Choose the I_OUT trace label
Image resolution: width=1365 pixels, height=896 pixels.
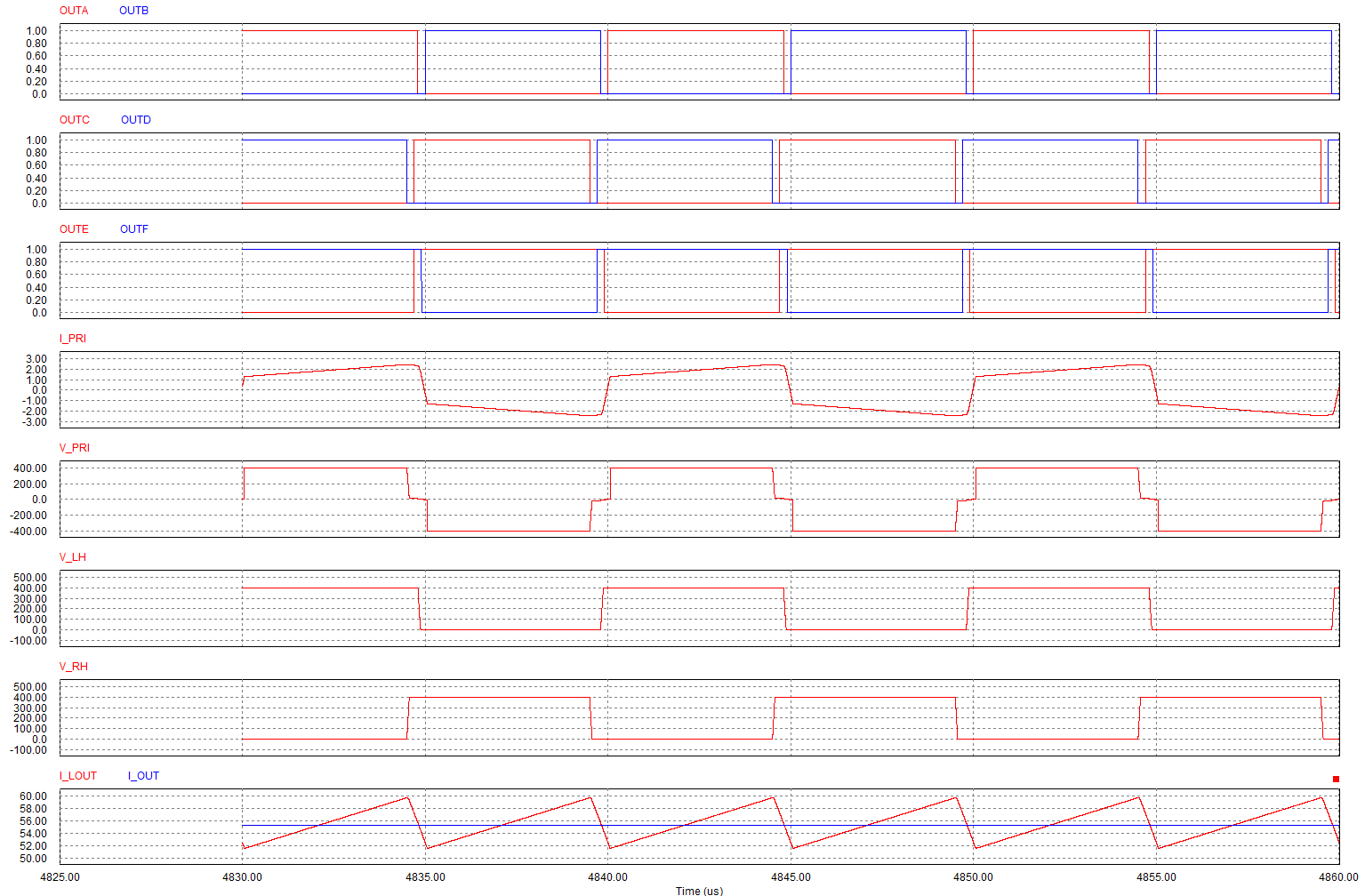click(x=143, y=776)
